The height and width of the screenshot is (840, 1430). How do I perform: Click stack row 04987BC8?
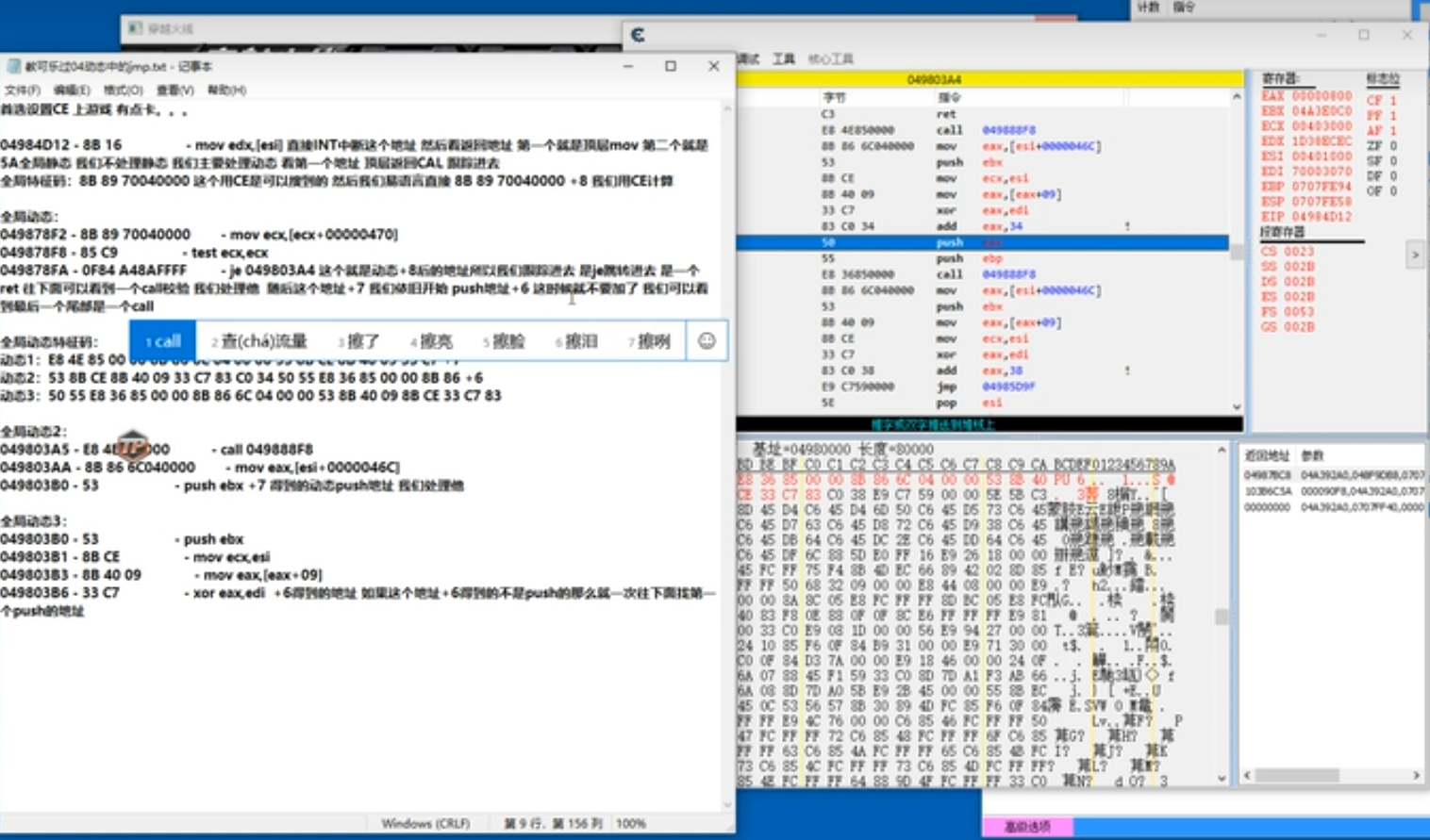click(1334, 475)
